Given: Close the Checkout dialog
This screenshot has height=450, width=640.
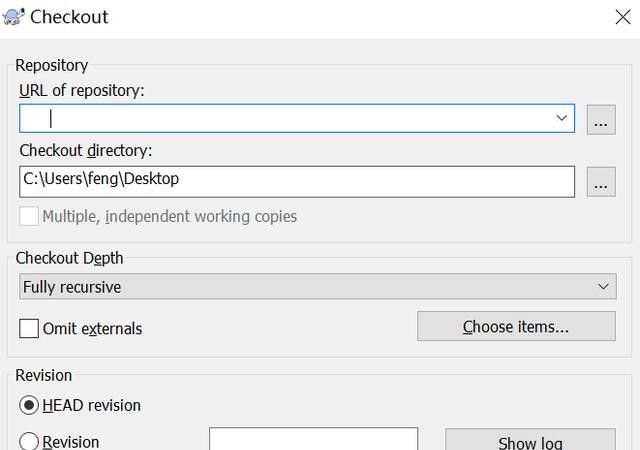Looking at the screenshot, I should pyautogui.click(x=620, y=17).
